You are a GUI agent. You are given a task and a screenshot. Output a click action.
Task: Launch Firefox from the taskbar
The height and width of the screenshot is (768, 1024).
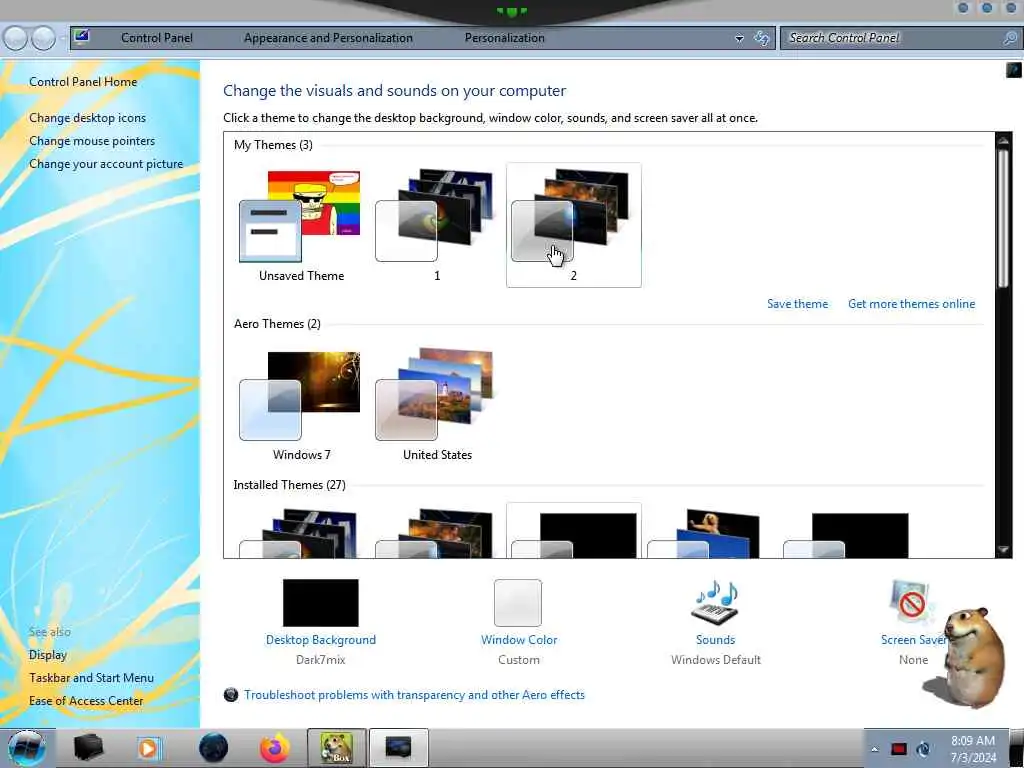[x=274, y=748]
